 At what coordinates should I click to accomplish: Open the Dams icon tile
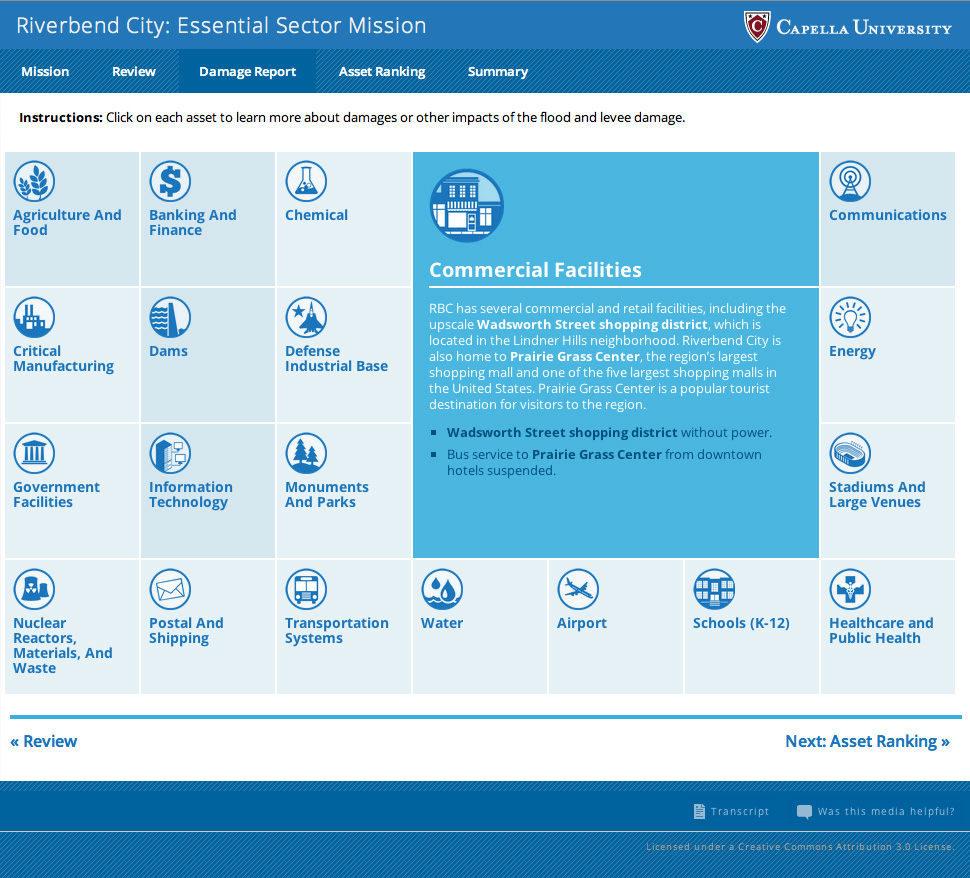(x=170, y=317)
